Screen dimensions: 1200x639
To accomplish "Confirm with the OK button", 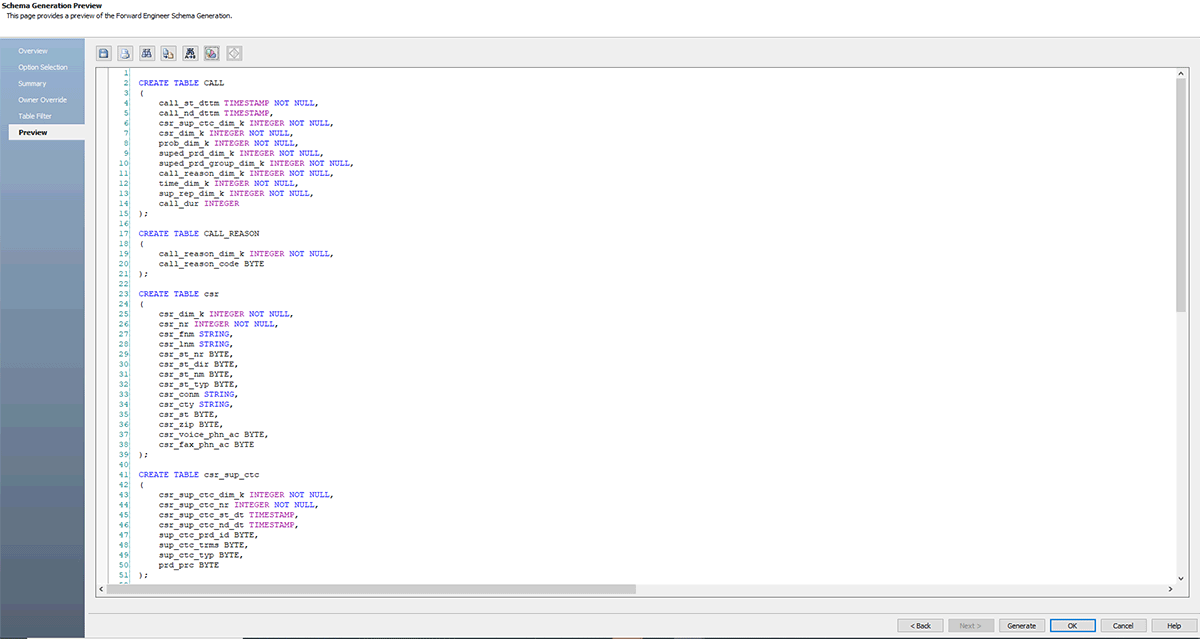I will point(1072,625).
